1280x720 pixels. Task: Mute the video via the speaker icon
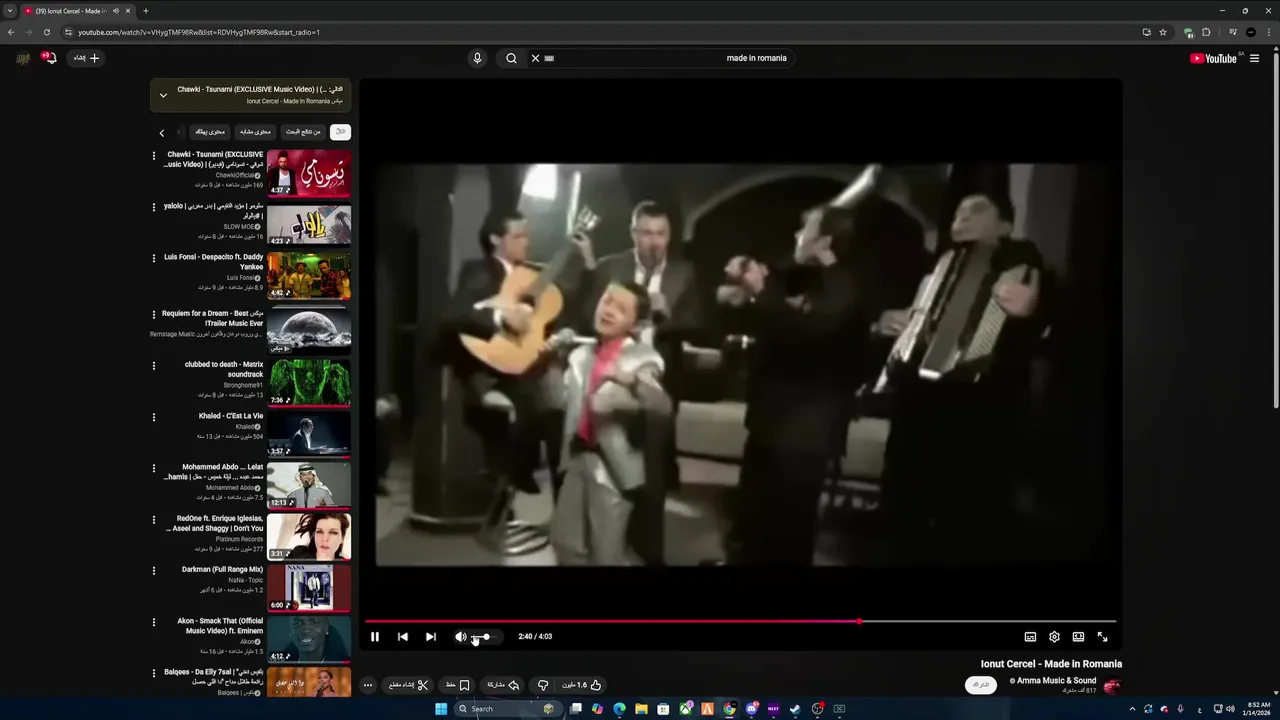tap(460, 637)
